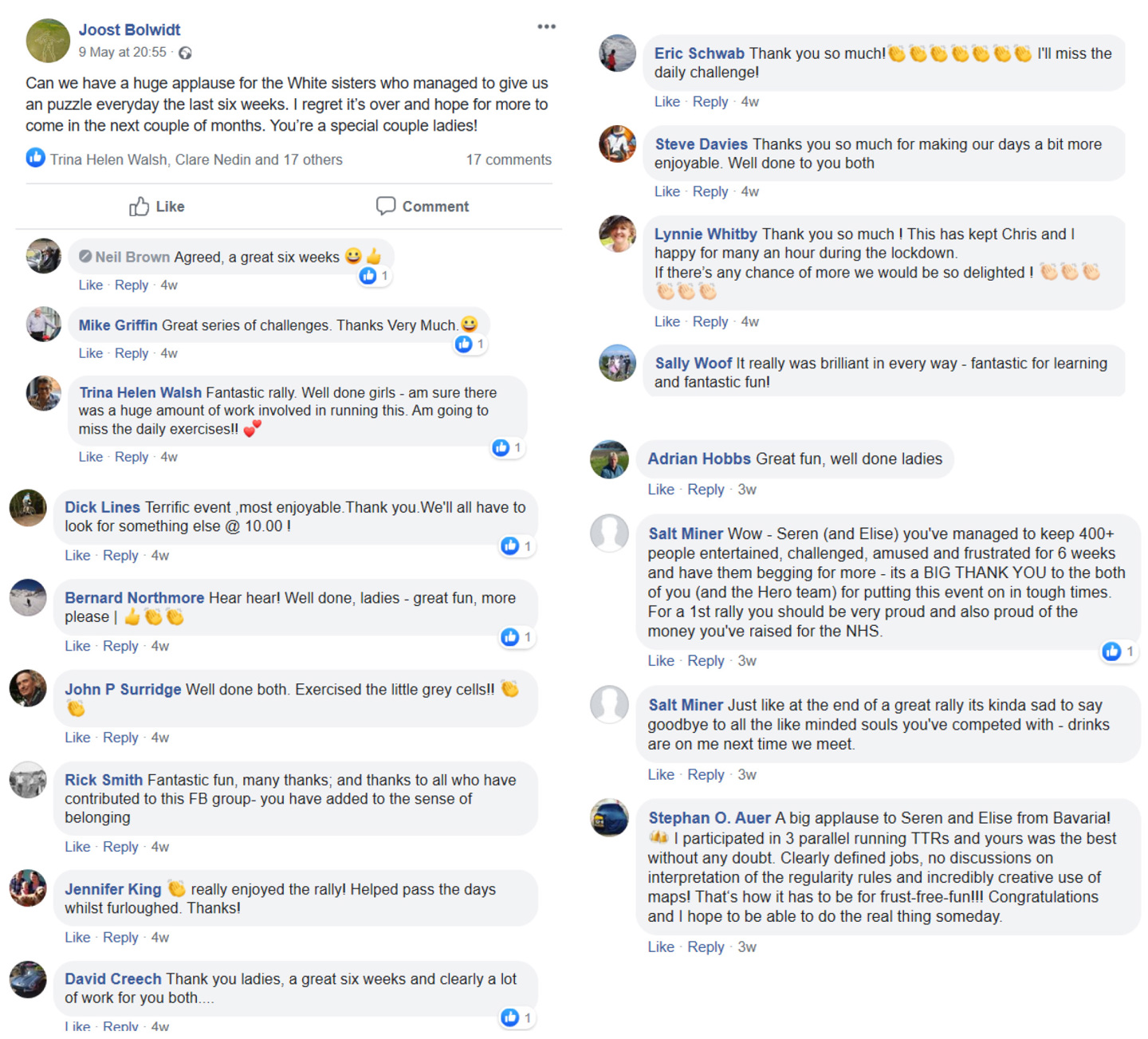Like Adrian Hobbs' comment
This screenshot has width=1148, height=1039.
click(660, 490)
